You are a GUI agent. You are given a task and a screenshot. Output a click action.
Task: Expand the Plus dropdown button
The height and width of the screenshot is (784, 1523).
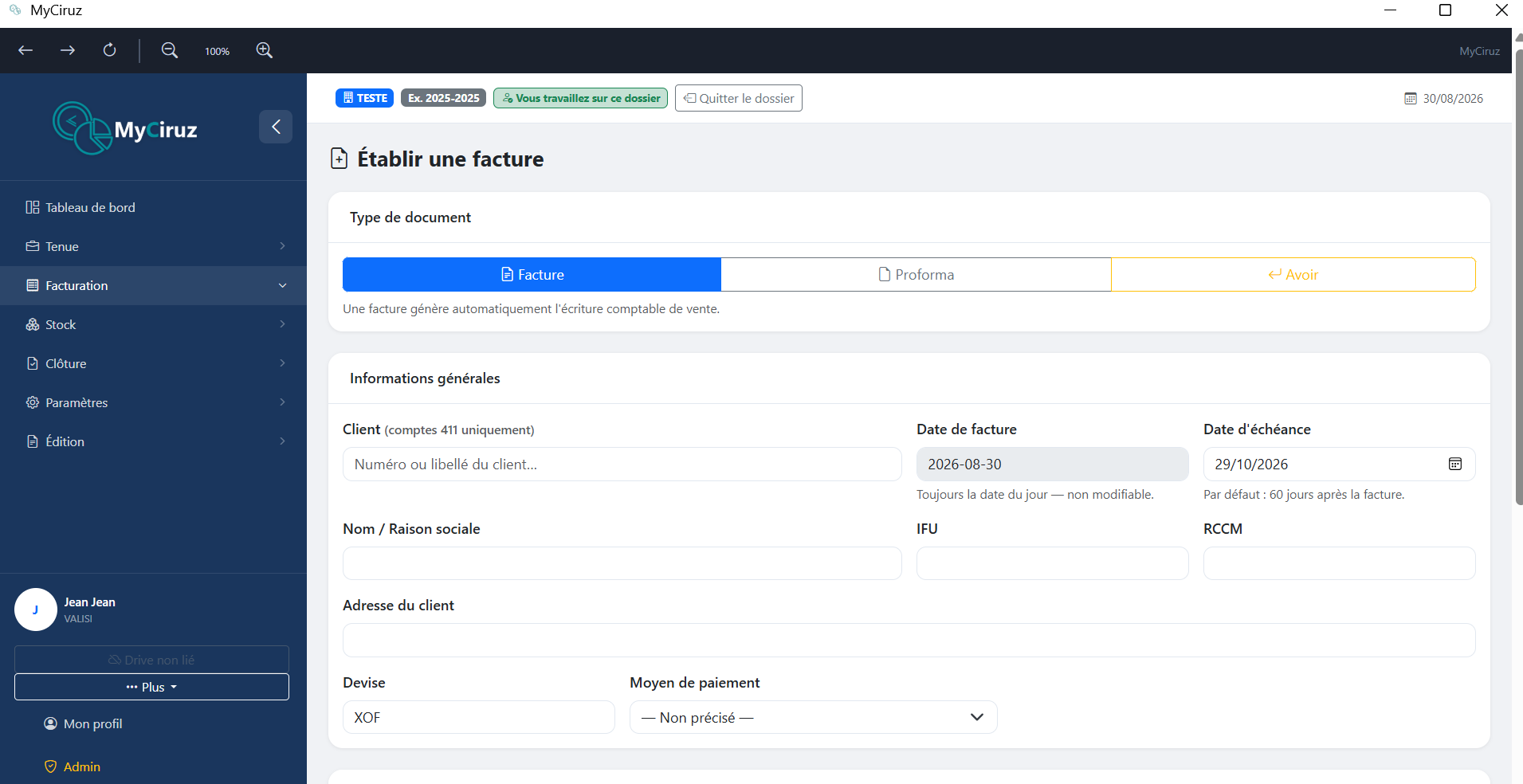151,687
